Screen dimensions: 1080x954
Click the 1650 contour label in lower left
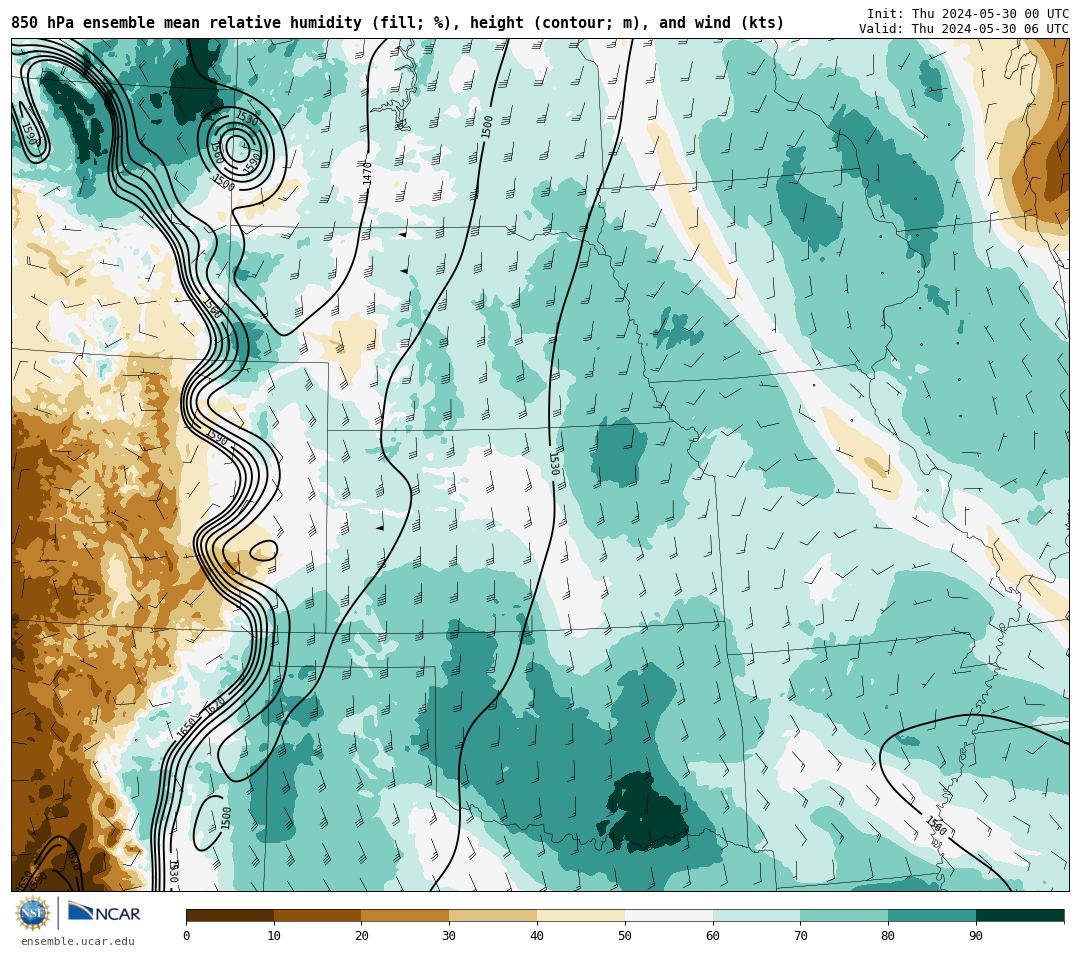[x=187, y=727]
